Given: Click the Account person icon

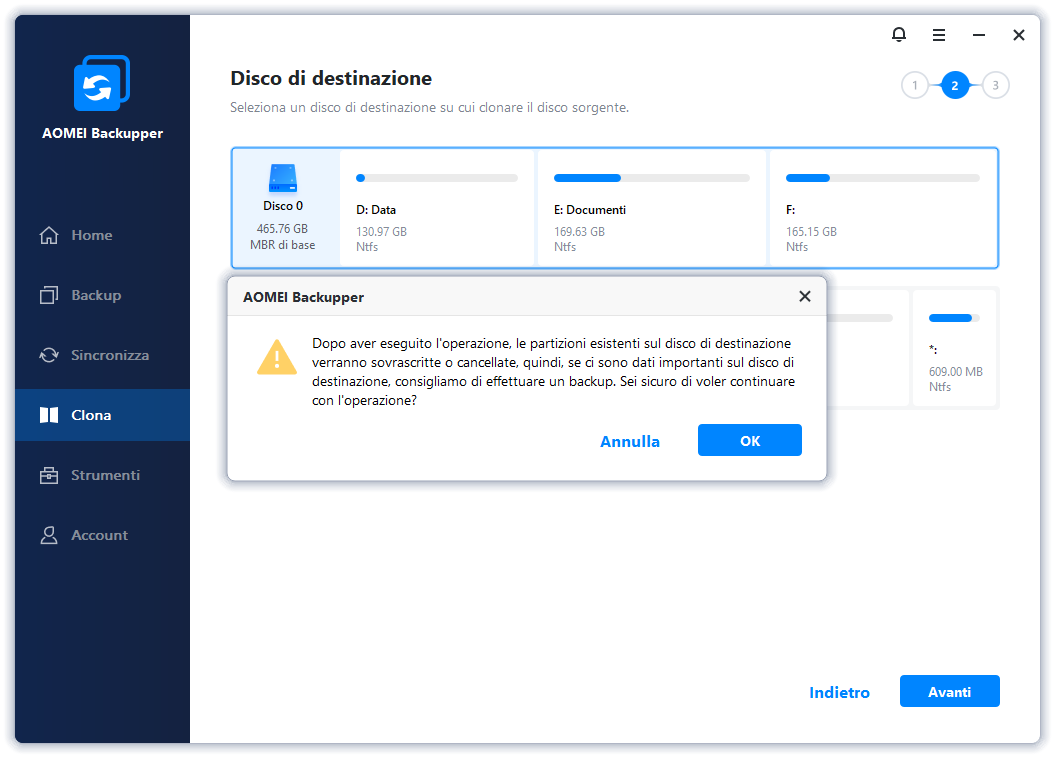Looking at the screenshot, I should pos(49,535).
